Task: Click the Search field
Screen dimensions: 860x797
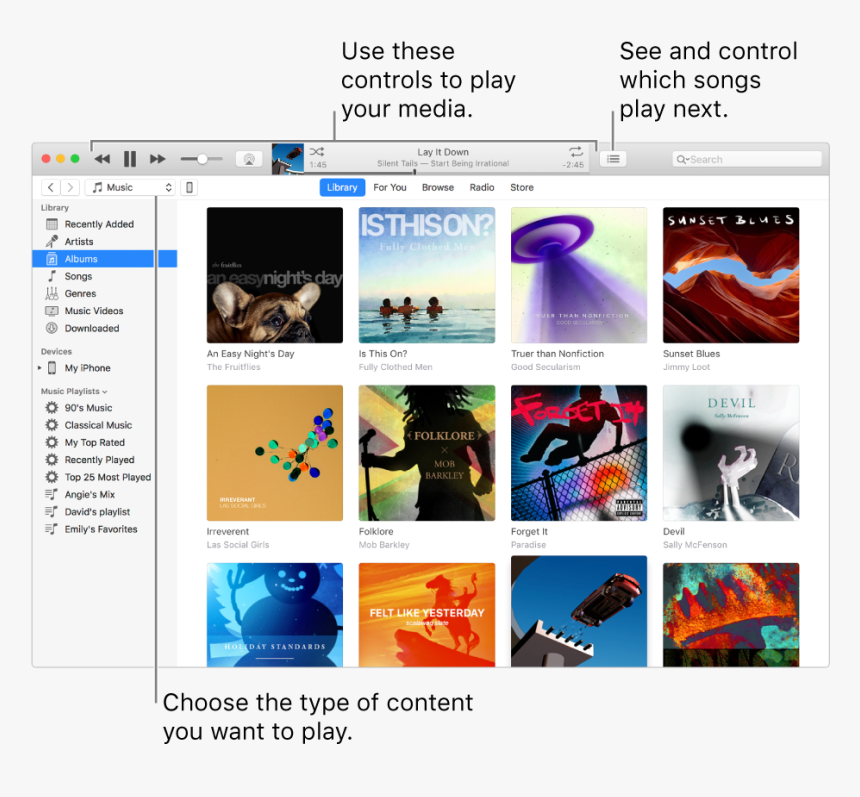Action: (x=747, y=159)
